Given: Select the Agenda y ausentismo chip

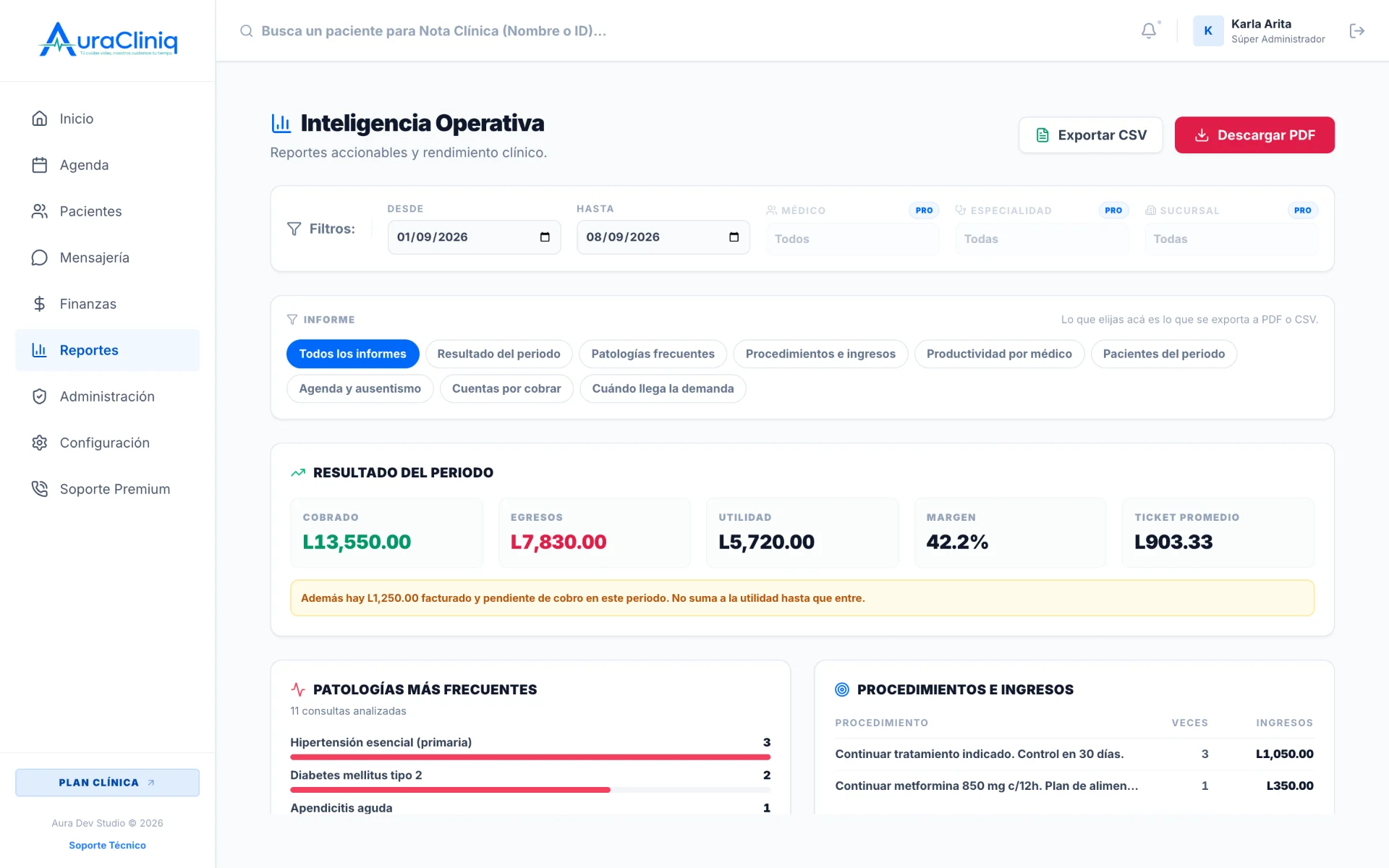Looking at the screenshot, I should tap(360, 388).
